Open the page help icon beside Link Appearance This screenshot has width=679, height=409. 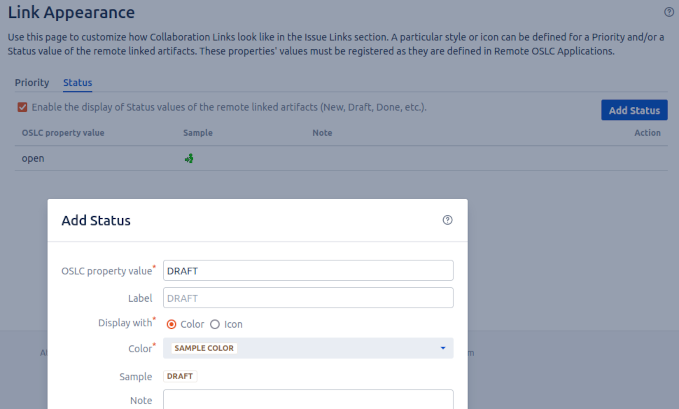pyautogui.click(x=669, y=12)
